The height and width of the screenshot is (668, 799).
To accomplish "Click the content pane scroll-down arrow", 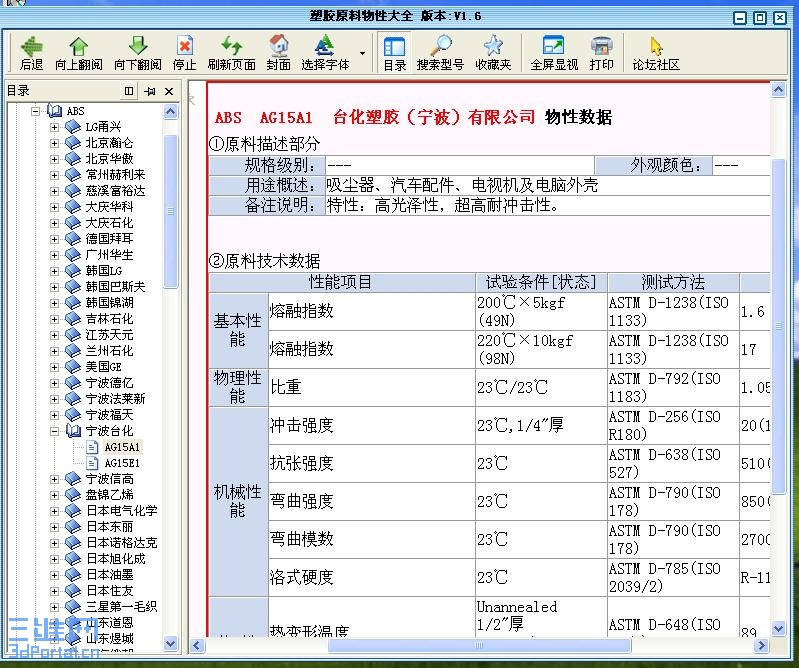I will click(778, 628).
